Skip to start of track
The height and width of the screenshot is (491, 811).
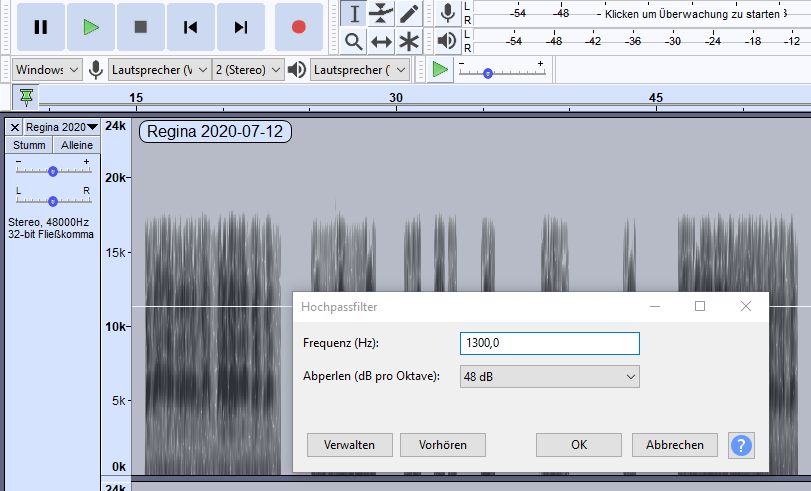pos(191,27)
